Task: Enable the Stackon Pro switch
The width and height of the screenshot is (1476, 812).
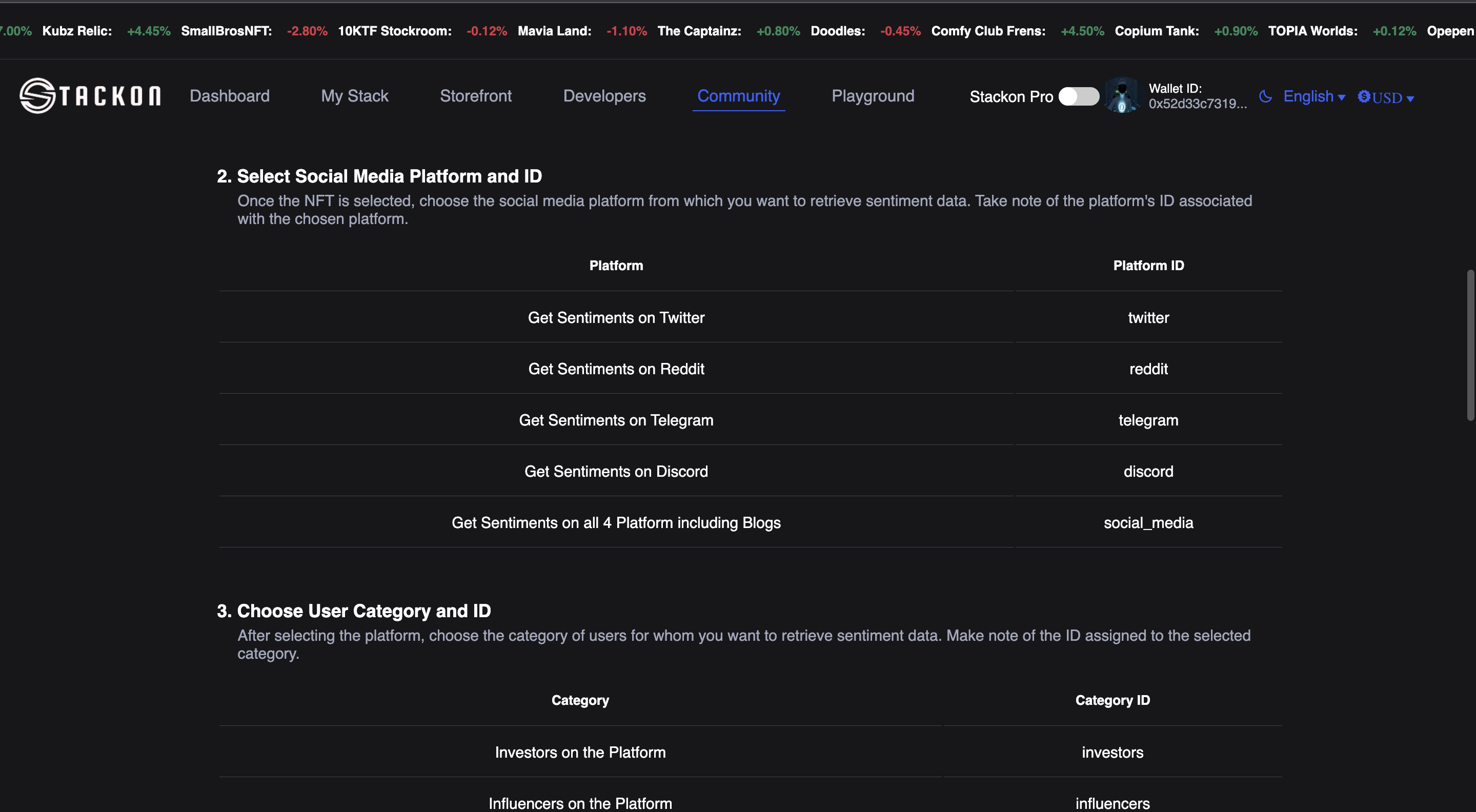Action: tap(1078, 96)
